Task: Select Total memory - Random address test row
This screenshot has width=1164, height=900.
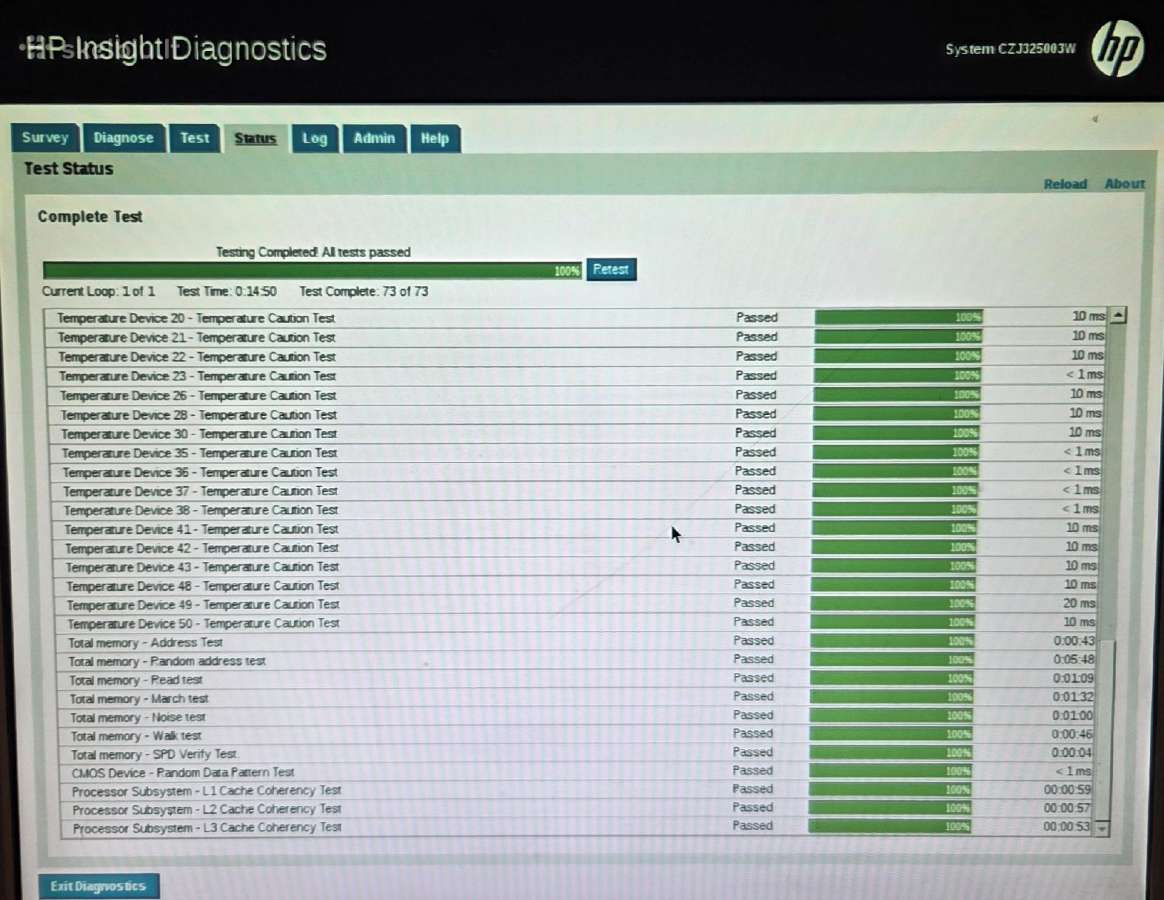Action: 576,661
